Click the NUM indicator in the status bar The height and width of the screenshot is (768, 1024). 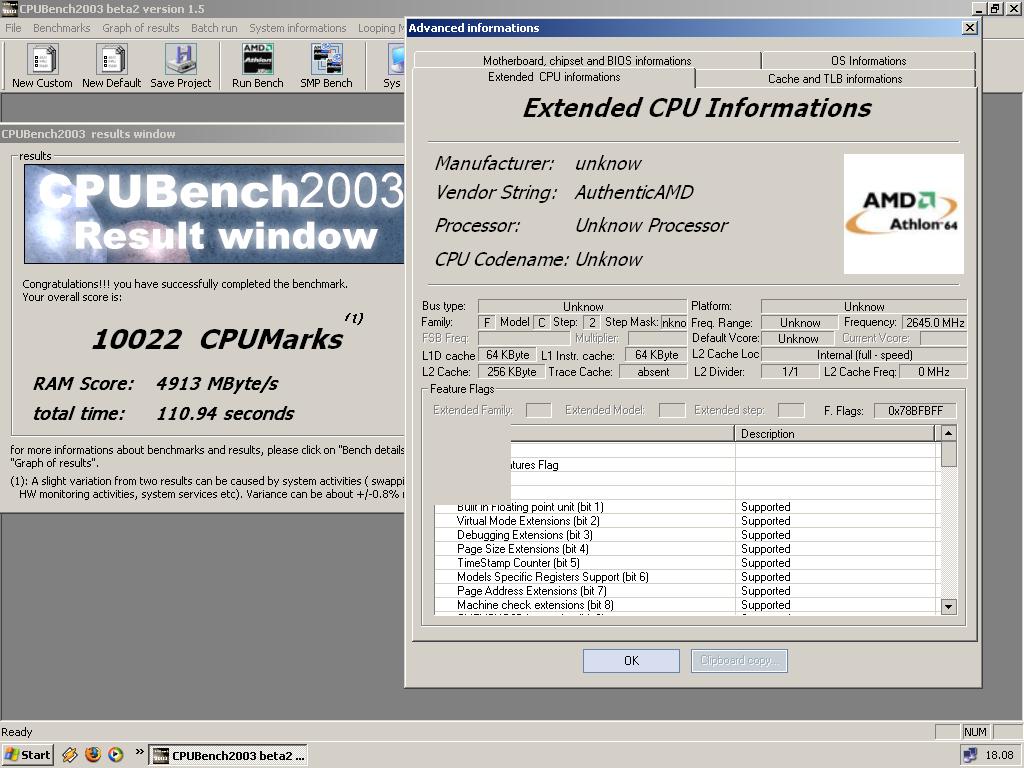[975, 732]
